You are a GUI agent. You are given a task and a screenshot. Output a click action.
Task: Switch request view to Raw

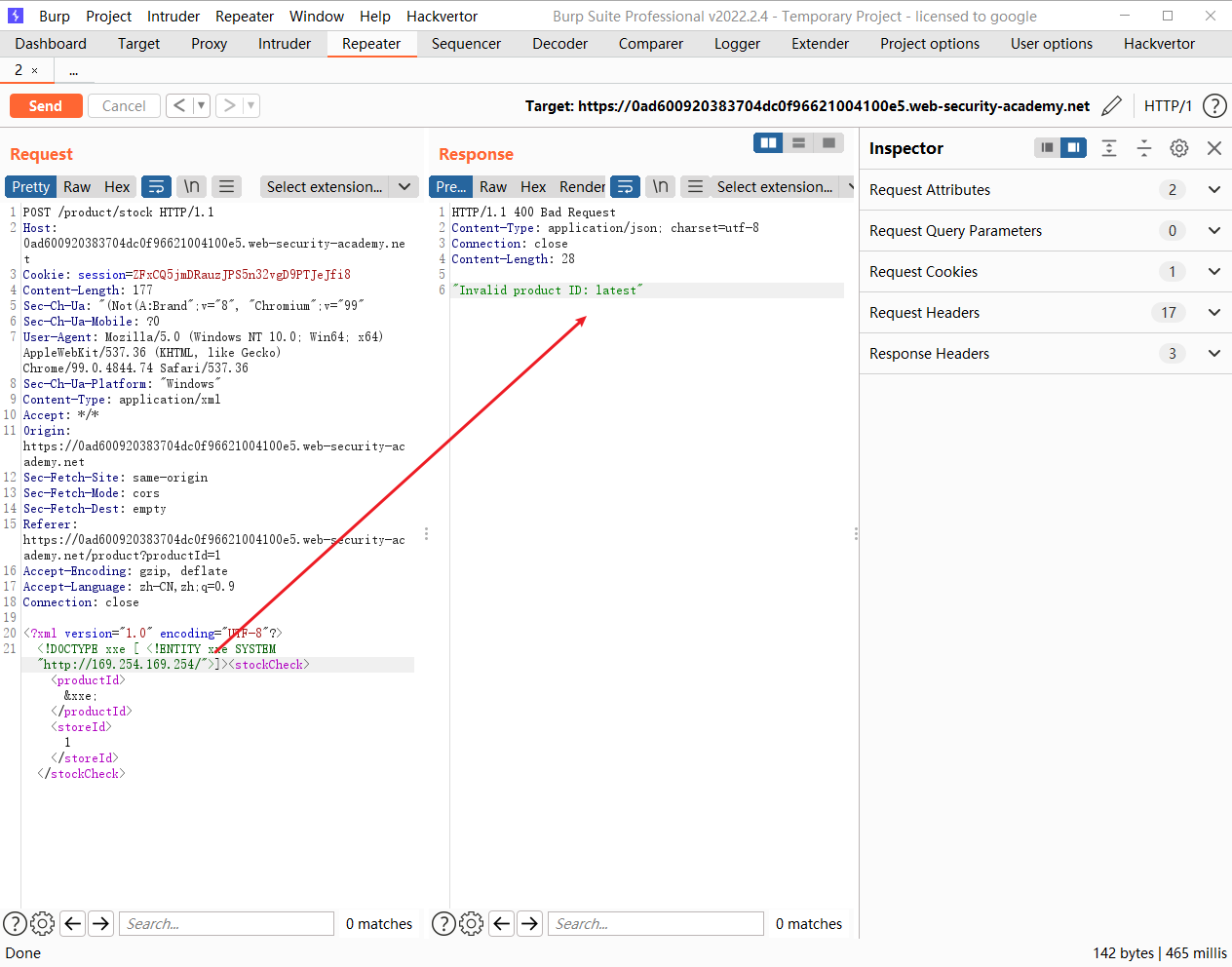[77, 186]
